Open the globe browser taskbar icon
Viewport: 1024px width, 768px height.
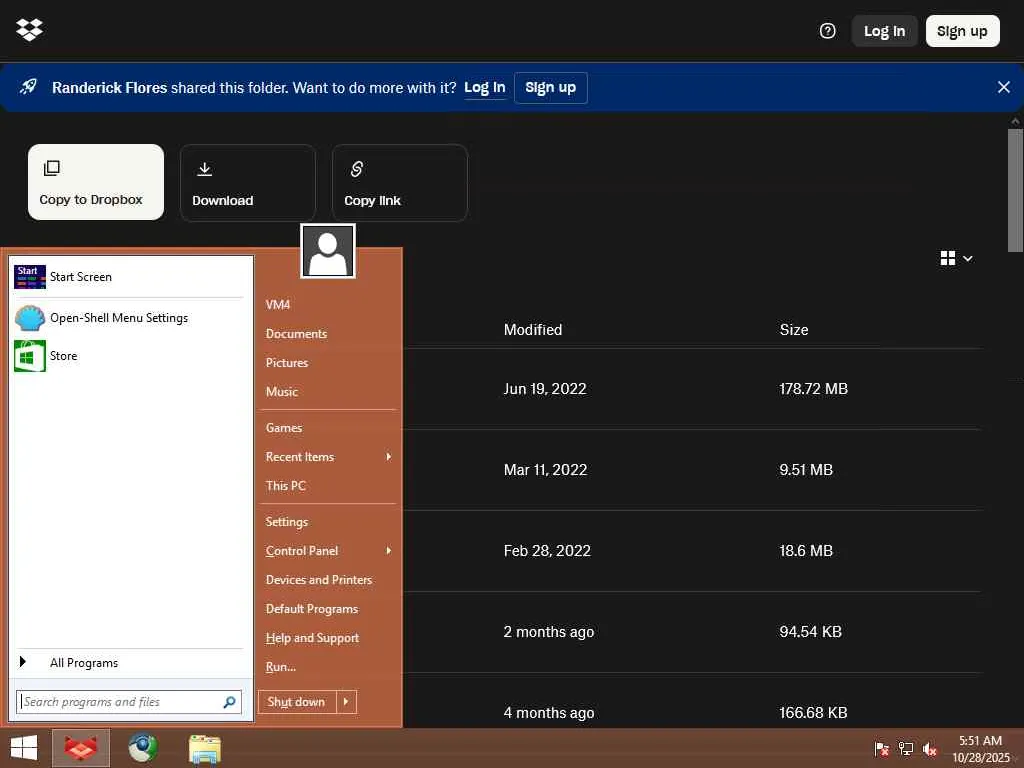pos(142,748)
